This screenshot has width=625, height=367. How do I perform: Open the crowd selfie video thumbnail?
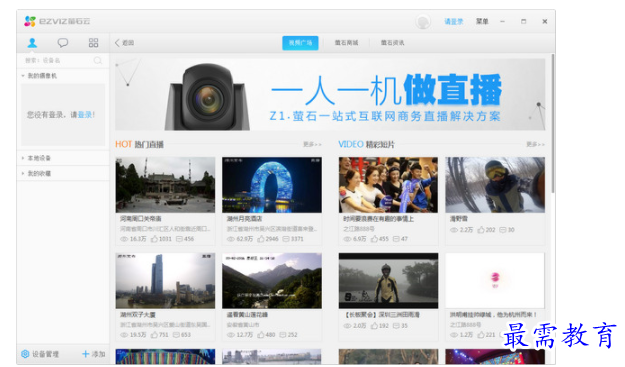click(388, 185)
